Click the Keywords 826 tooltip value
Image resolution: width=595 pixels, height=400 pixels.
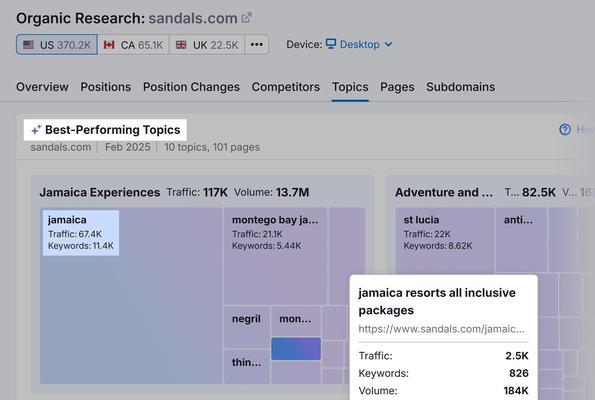[519, 373]
